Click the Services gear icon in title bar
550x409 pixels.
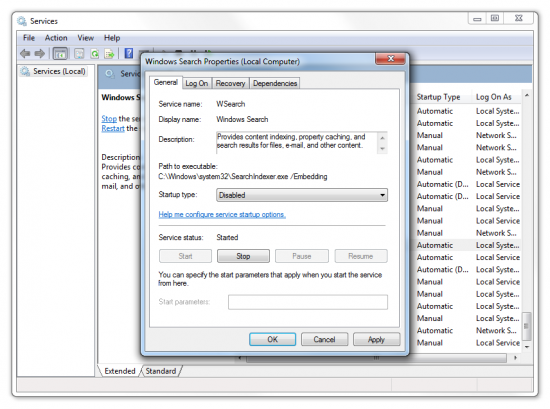tap(22, 21)
